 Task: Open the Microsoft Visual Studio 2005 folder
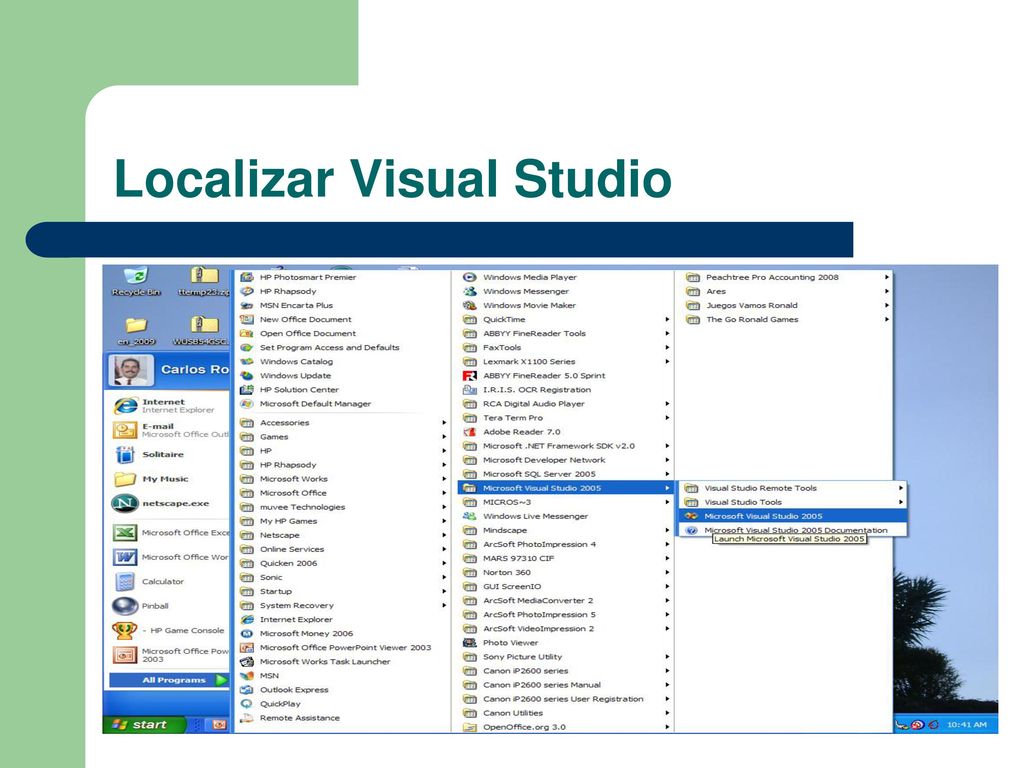566,488
